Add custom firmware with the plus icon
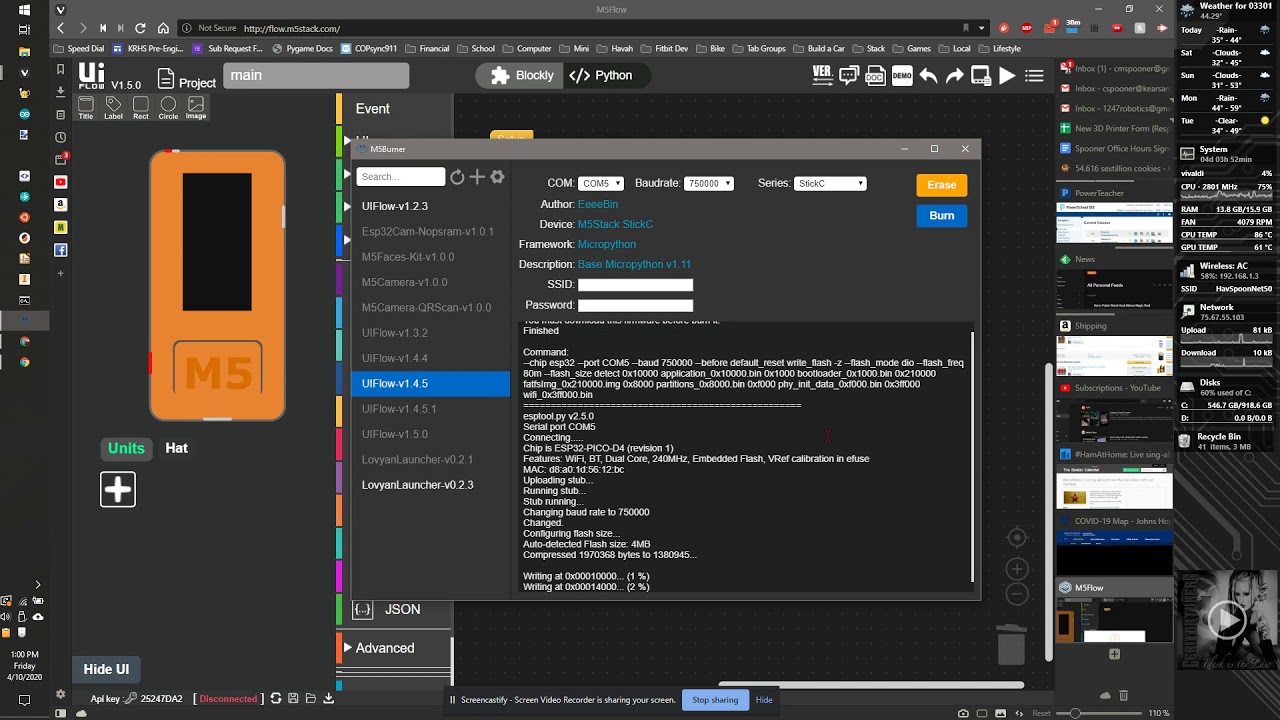Screen dimensions: 1280x720 (x=477, y=177)
